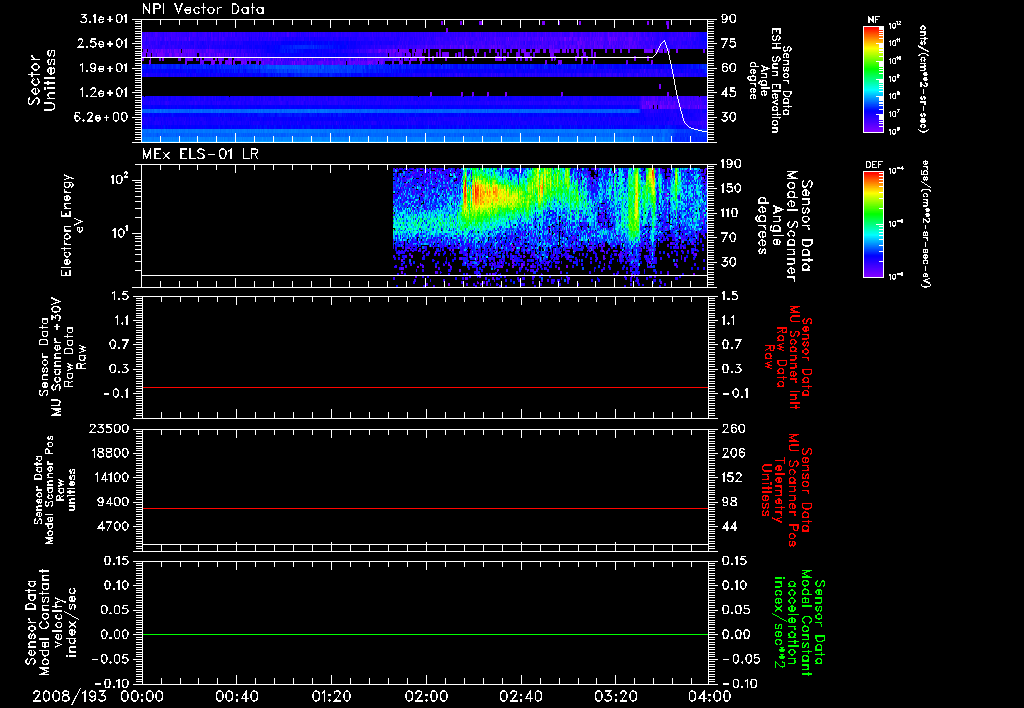Viewport: 1024px width, 708px height.
Task: Click the 'Electron Energy eV' axis label
Action: pyautogui.click(x=72, y=225)
